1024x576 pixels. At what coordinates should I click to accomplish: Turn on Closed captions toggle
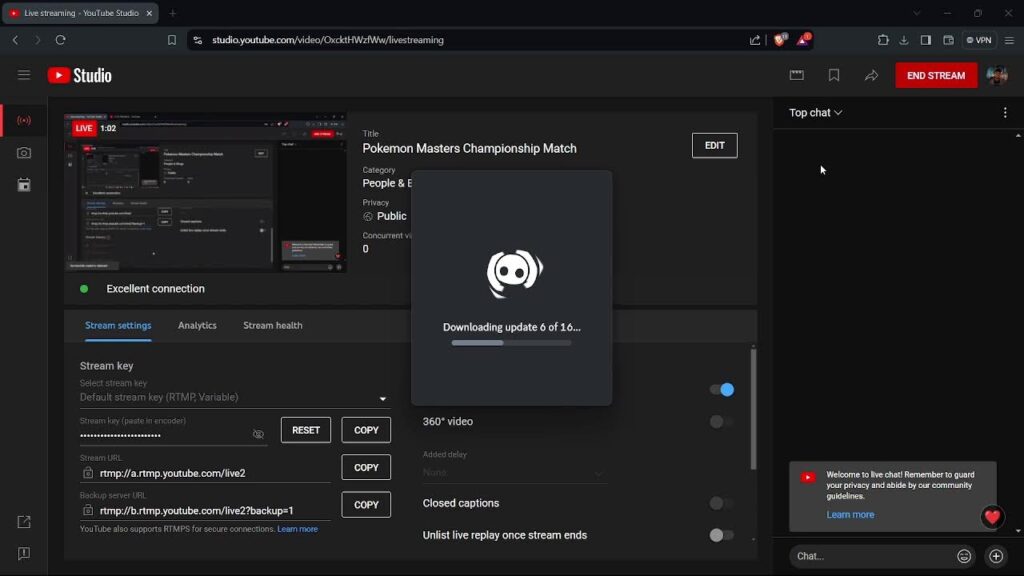(x=721, y=503)
